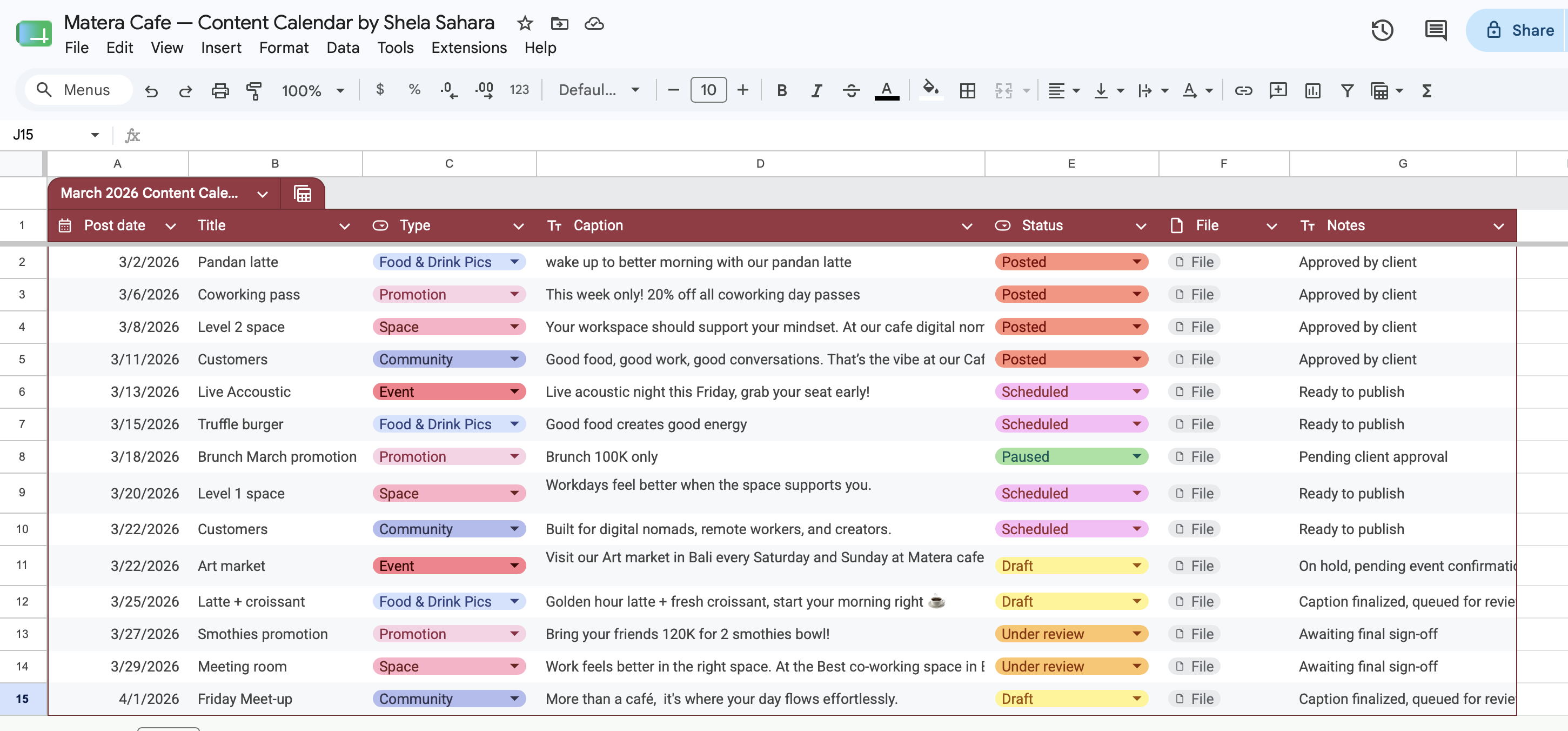The height and width of the screenshot is (731, 1568).
Task: Open table view grid icon beside table name
Action: [303, 194]
